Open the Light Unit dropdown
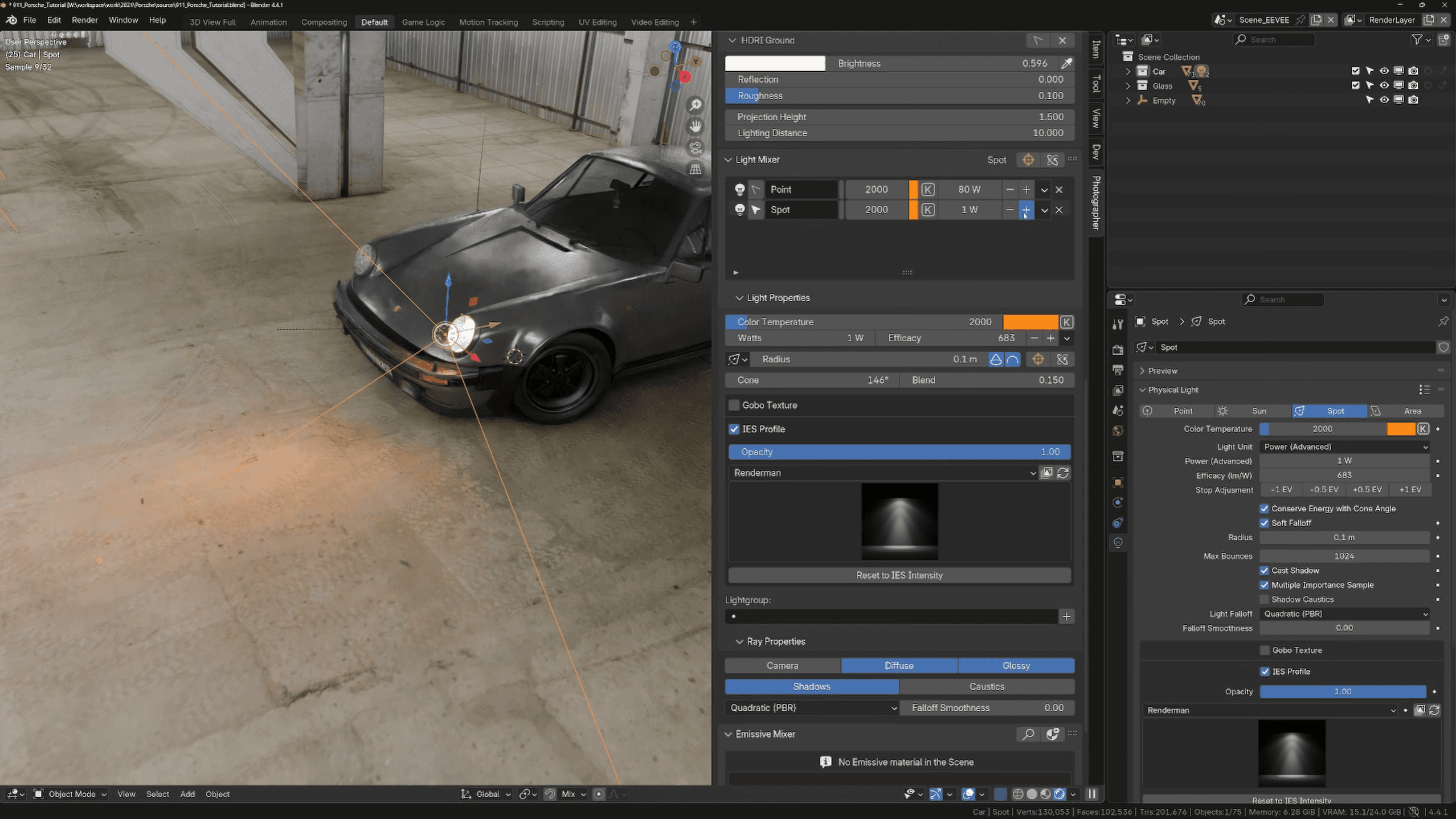This screenshot has height=819, width=1456. click(1344, 447)
